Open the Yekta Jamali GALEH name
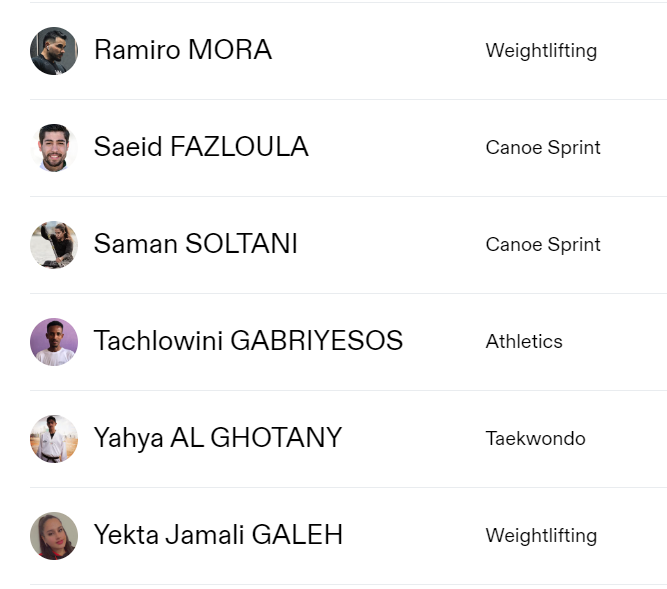The image size is (667, 589). [218, 535]
